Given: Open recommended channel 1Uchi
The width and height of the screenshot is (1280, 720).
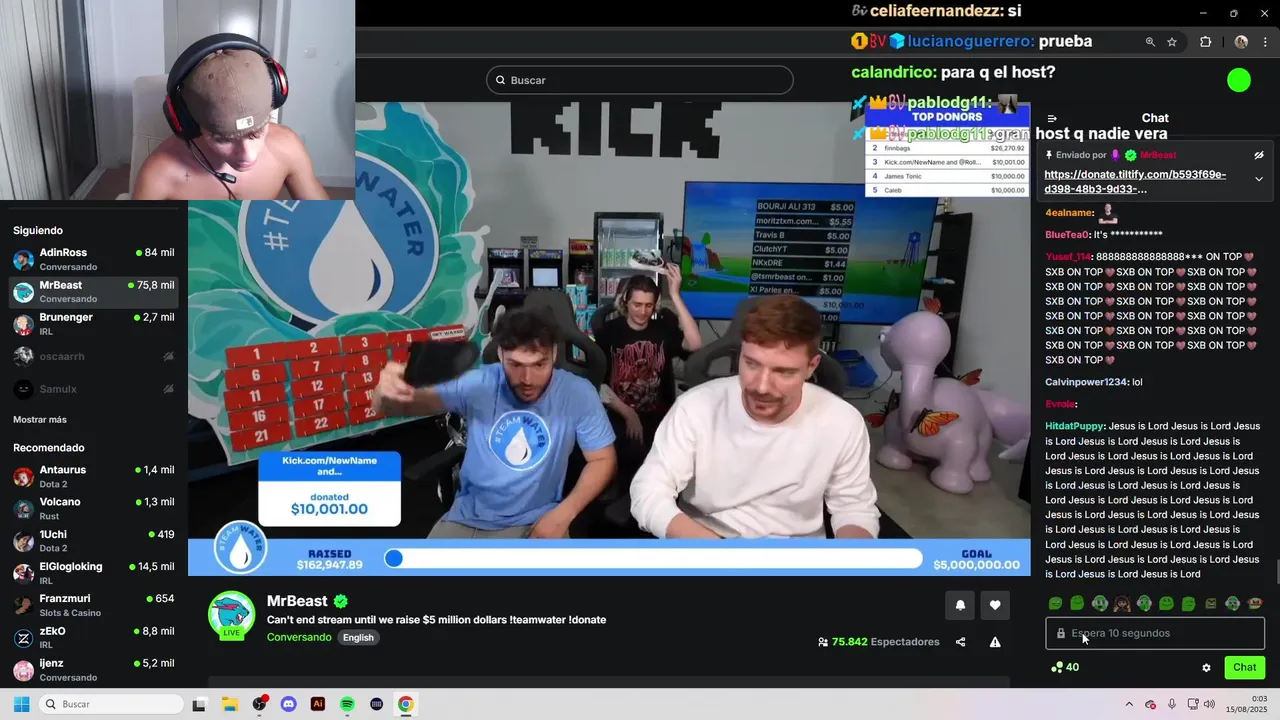Looking at the screenshot, I should pos(94,541).
